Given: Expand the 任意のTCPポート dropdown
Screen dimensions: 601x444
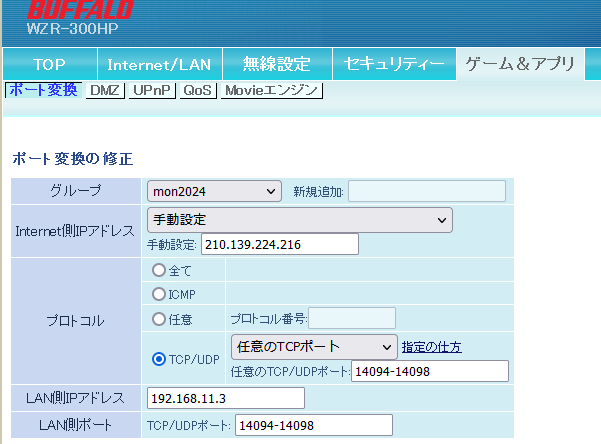Looking at the screenshot, I should click(x=313, y=346).
